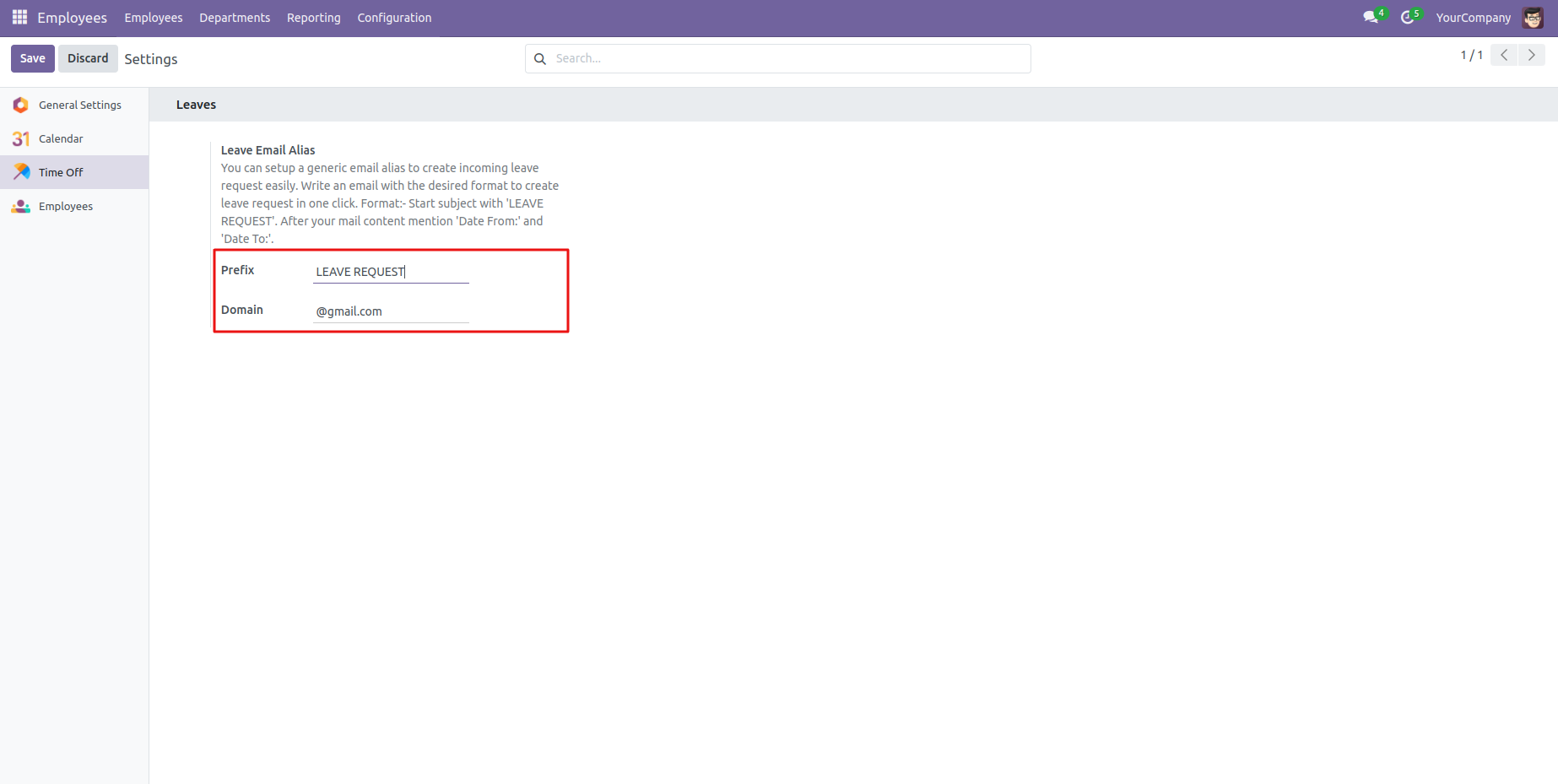Go to next record arrow

1531,56
